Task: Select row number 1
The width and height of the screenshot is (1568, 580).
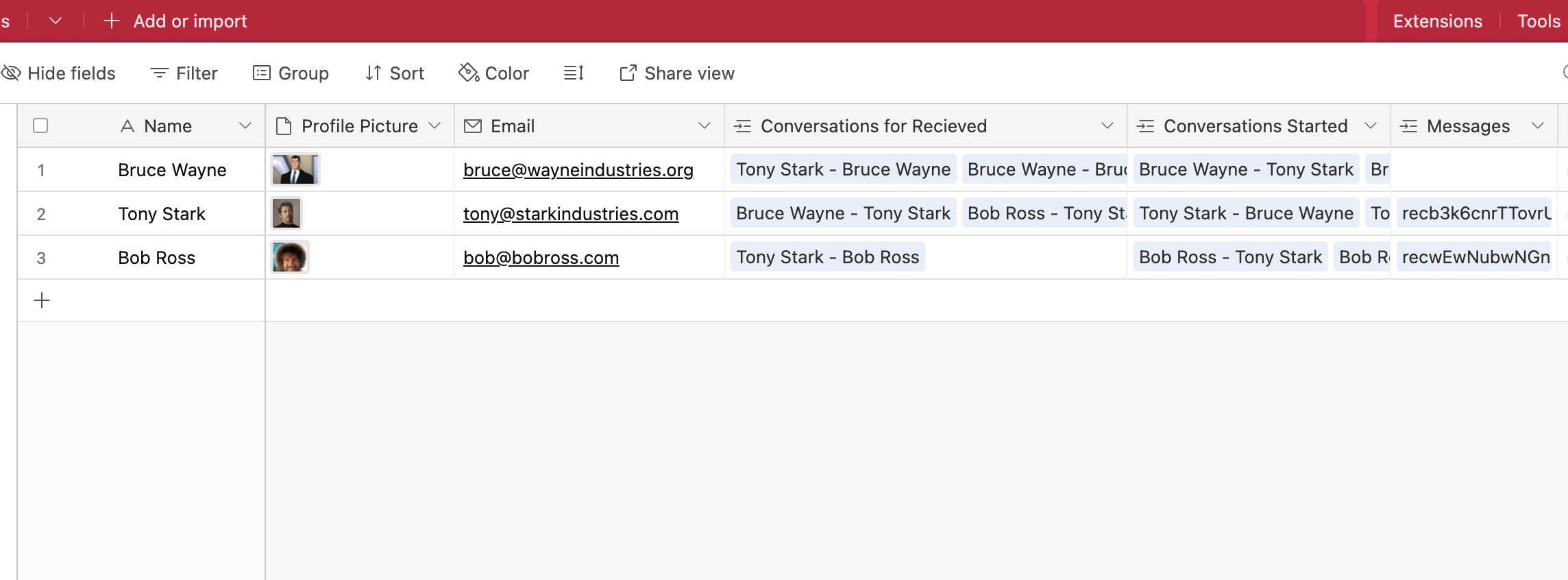Action: (x=41, y=170)
